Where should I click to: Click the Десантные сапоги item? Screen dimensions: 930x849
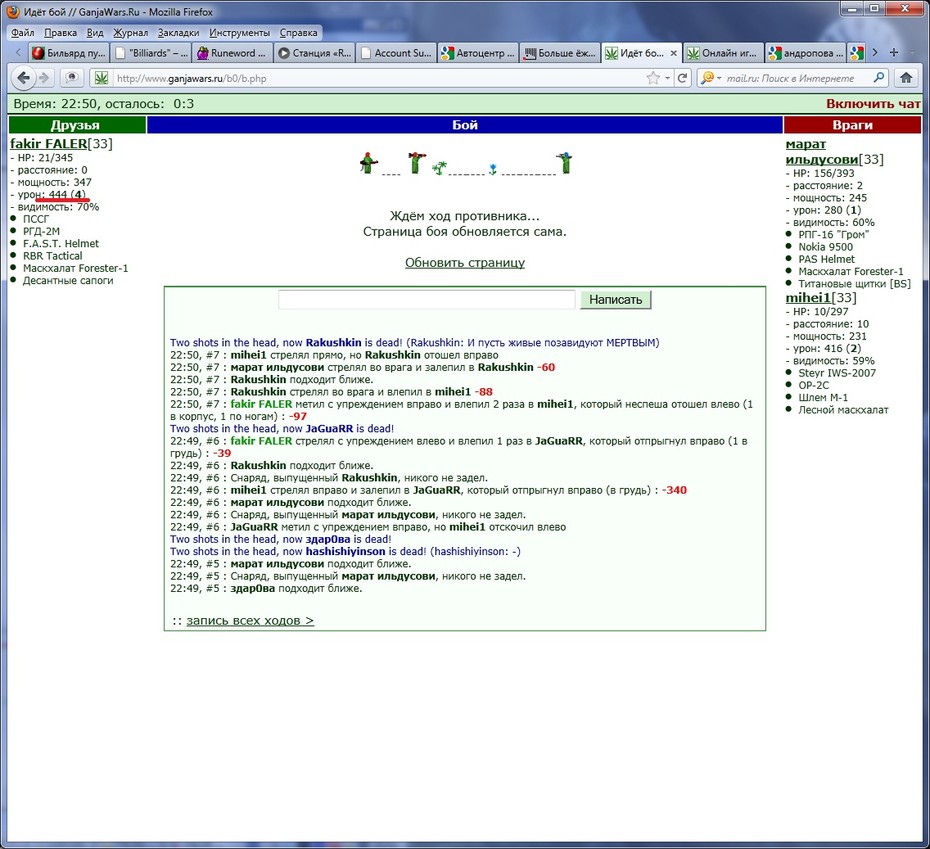click(68, 281)
